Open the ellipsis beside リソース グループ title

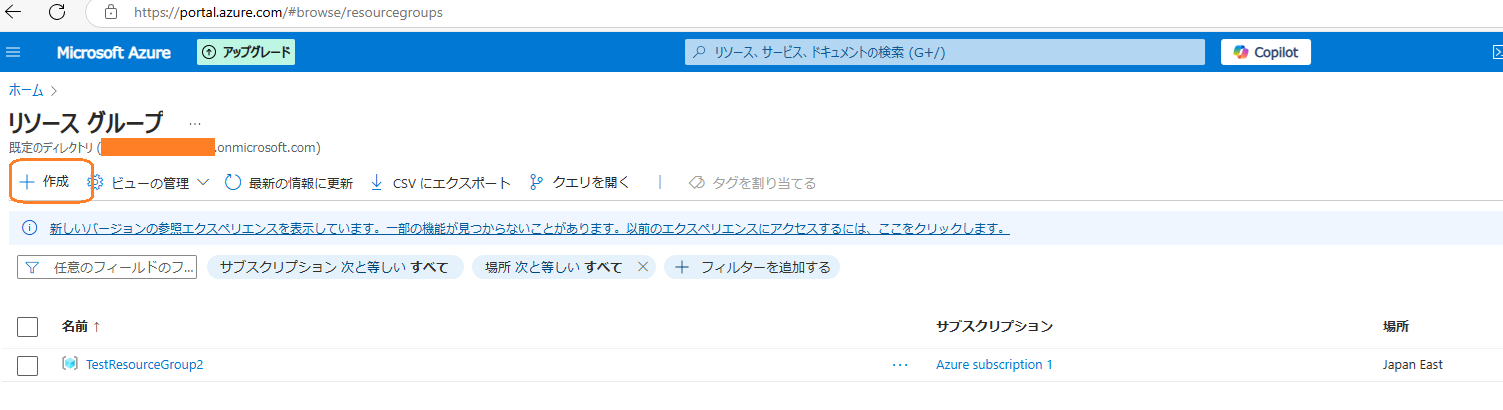(x=194, y=124)
